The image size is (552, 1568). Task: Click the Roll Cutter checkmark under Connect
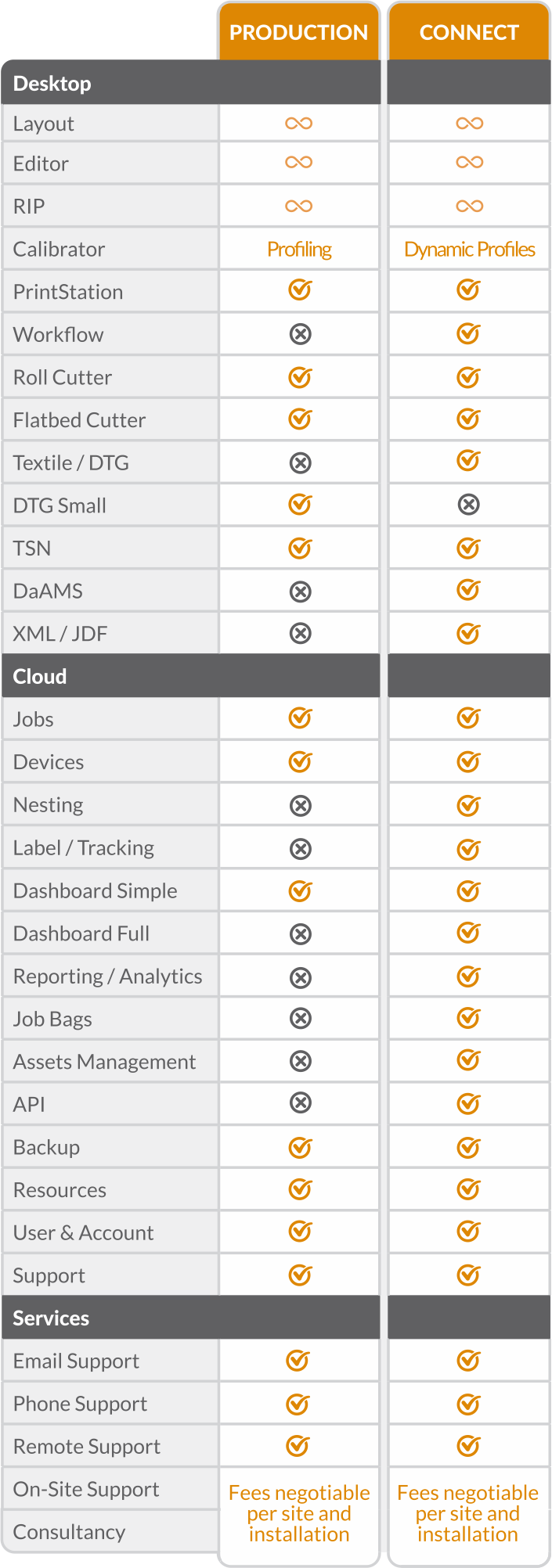tap(468, 378)
